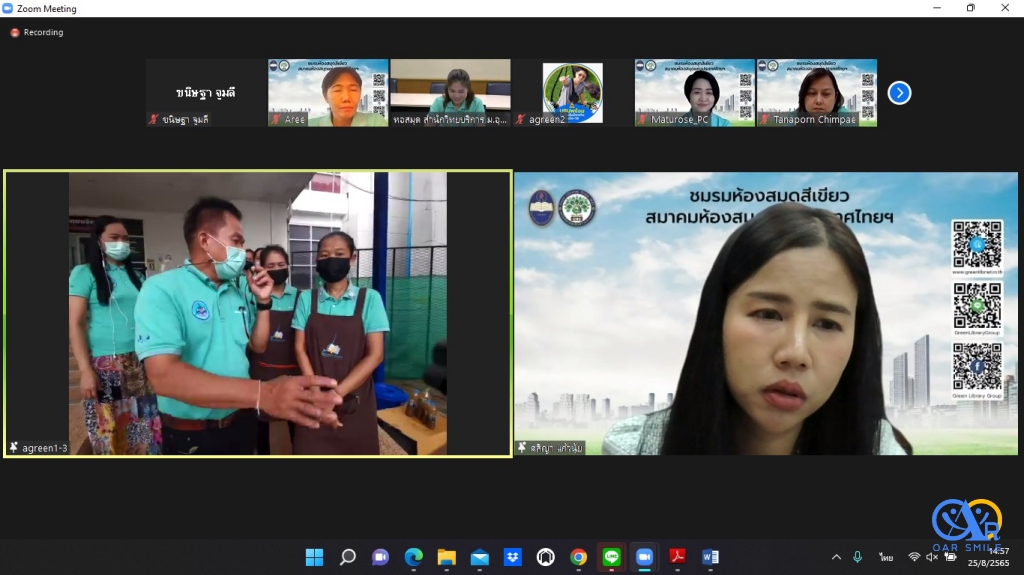Show next participants with blue arrow
Screen dimensions: 1024x575
tap(899, 93)
